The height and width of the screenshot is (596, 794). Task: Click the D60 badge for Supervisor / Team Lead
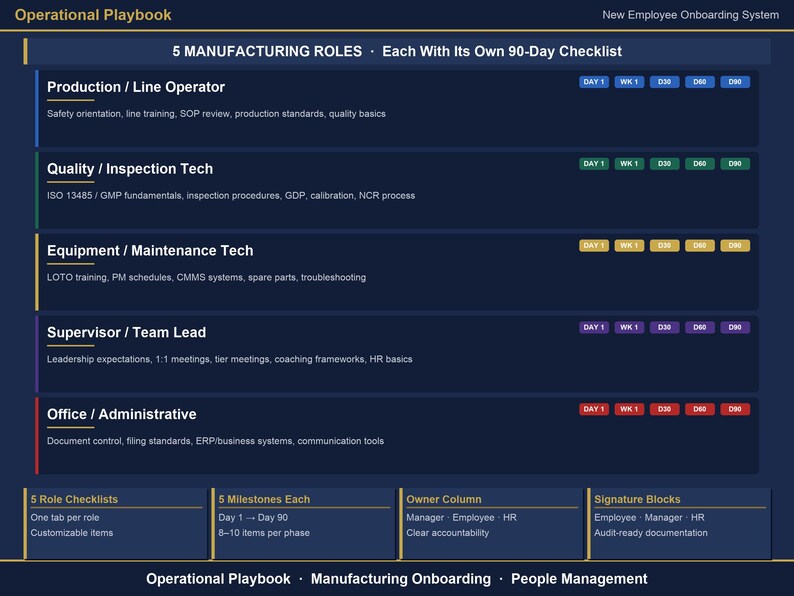[x=700, y=328]
